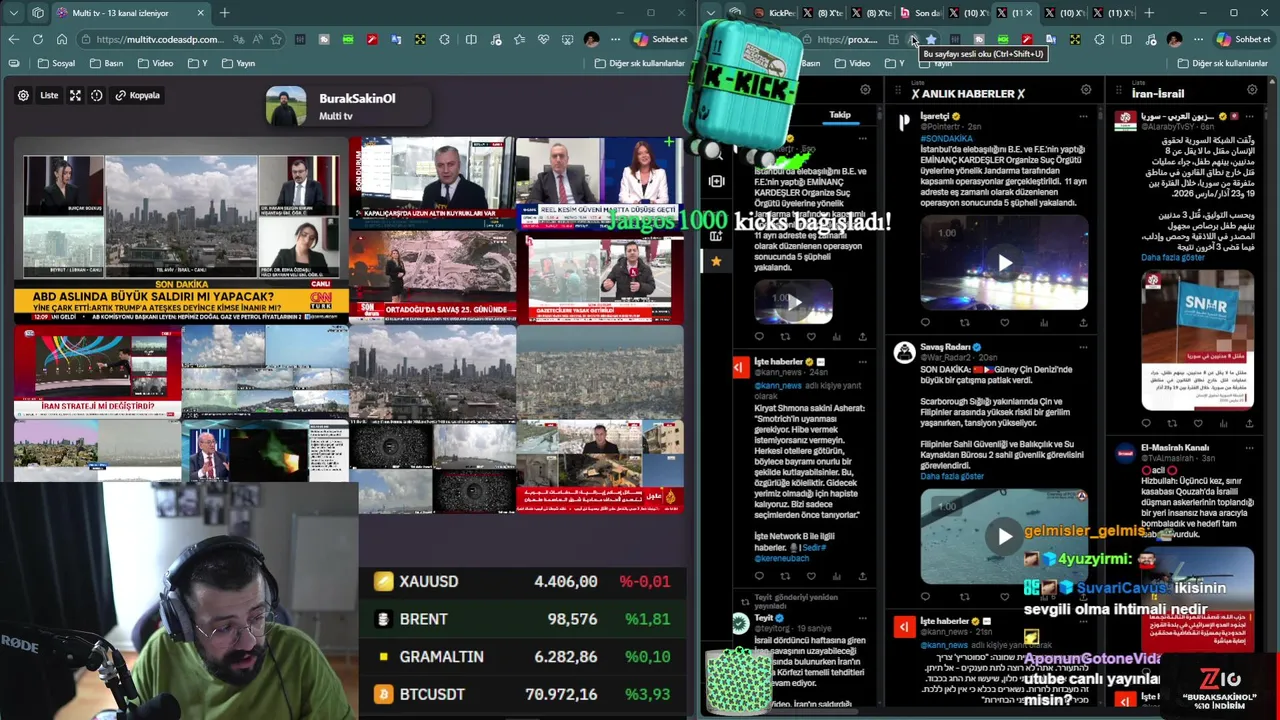This screenshot has height=720, width=1280.
Task: Play the İşaretçi post video
Action: (x=1004, y=263)
